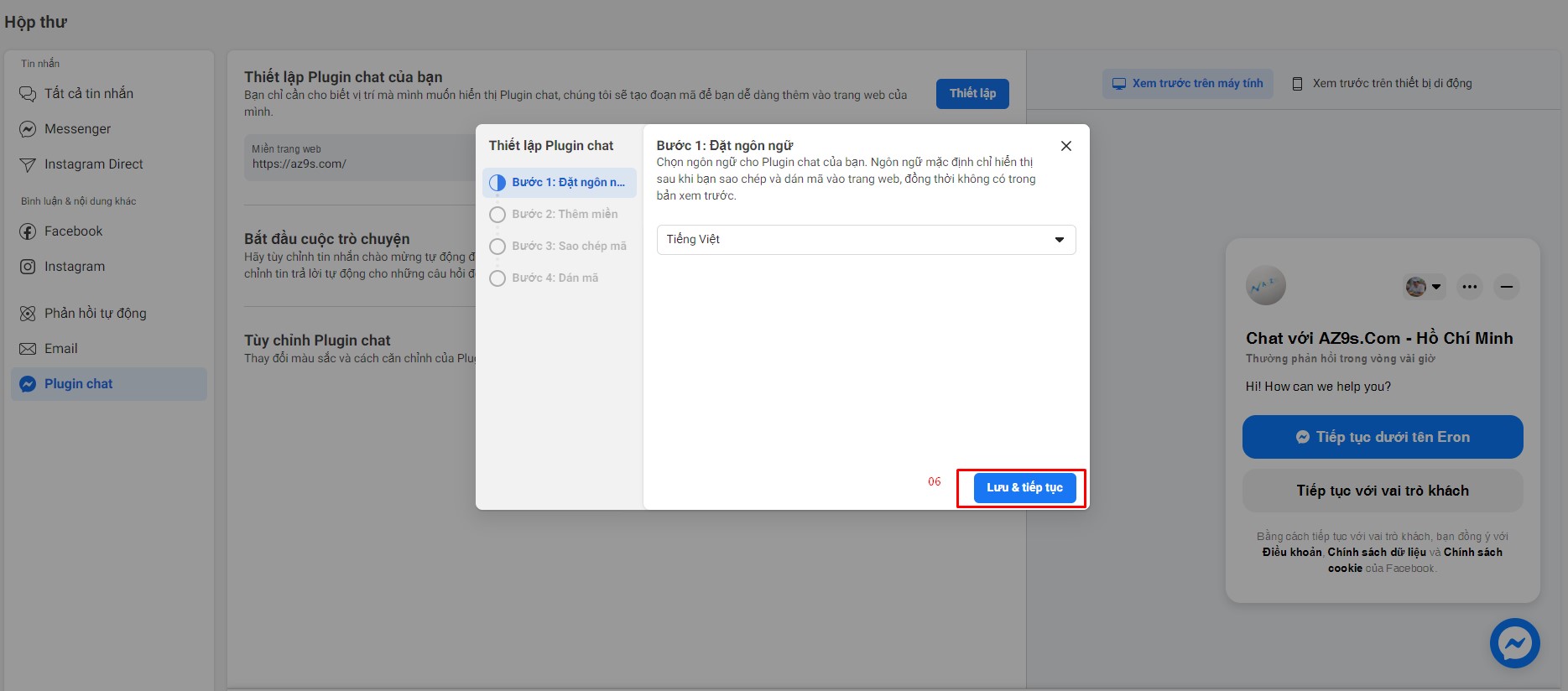This screenshot has width=1568, height=691.
Task: Click Tiếp tục với vai trò khách
Action: pyautogui.click(x=1382, y=491)
